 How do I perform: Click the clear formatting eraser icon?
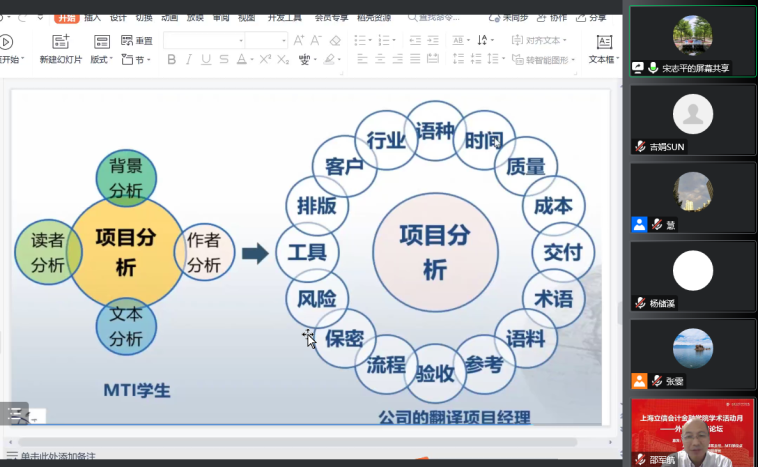(x=335, y=41)
